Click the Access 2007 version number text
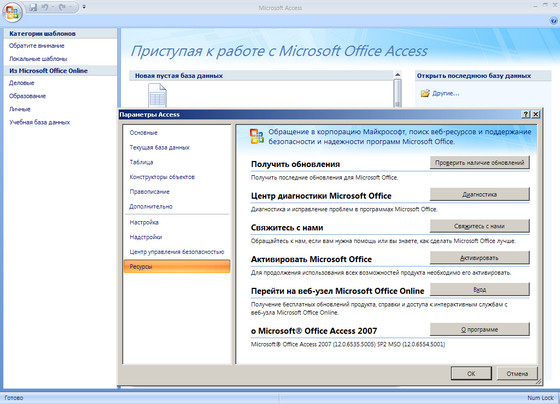 click(348, 345)
